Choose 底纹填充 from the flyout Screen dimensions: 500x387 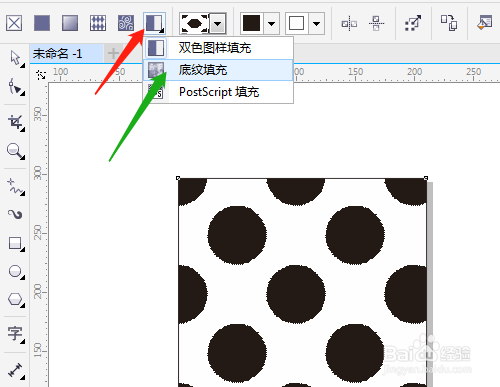218,70
